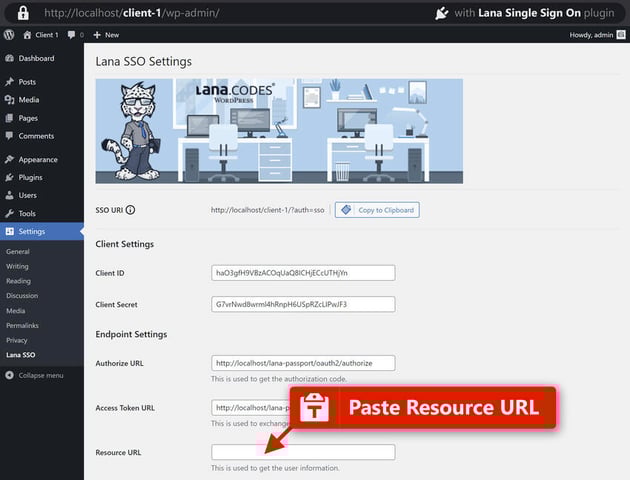Click the Pages menu item label
This screenshot has height=480, width=630.
[28, 118]
